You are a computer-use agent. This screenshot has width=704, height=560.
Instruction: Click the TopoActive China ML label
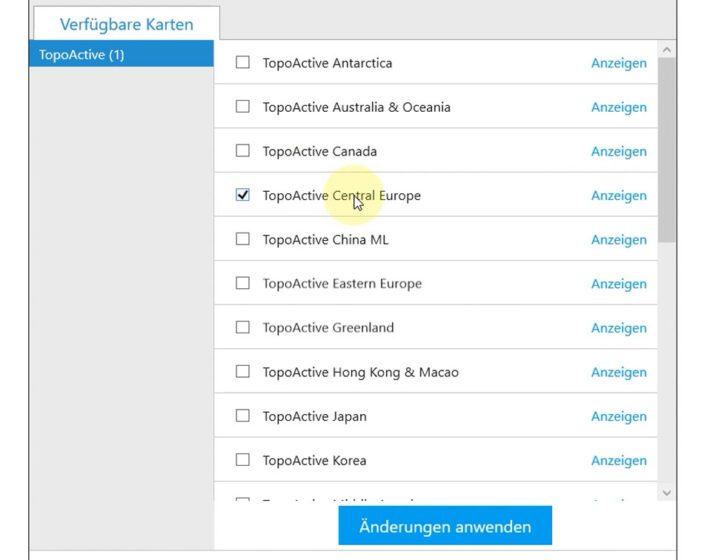(x=326, y=239)
